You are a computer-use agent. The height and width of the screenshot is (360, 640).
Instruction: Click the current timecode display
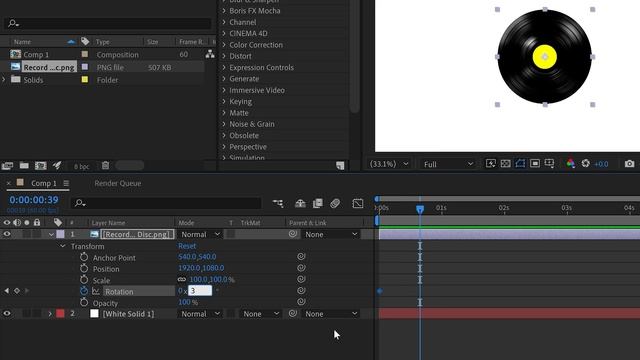[34, 200]
